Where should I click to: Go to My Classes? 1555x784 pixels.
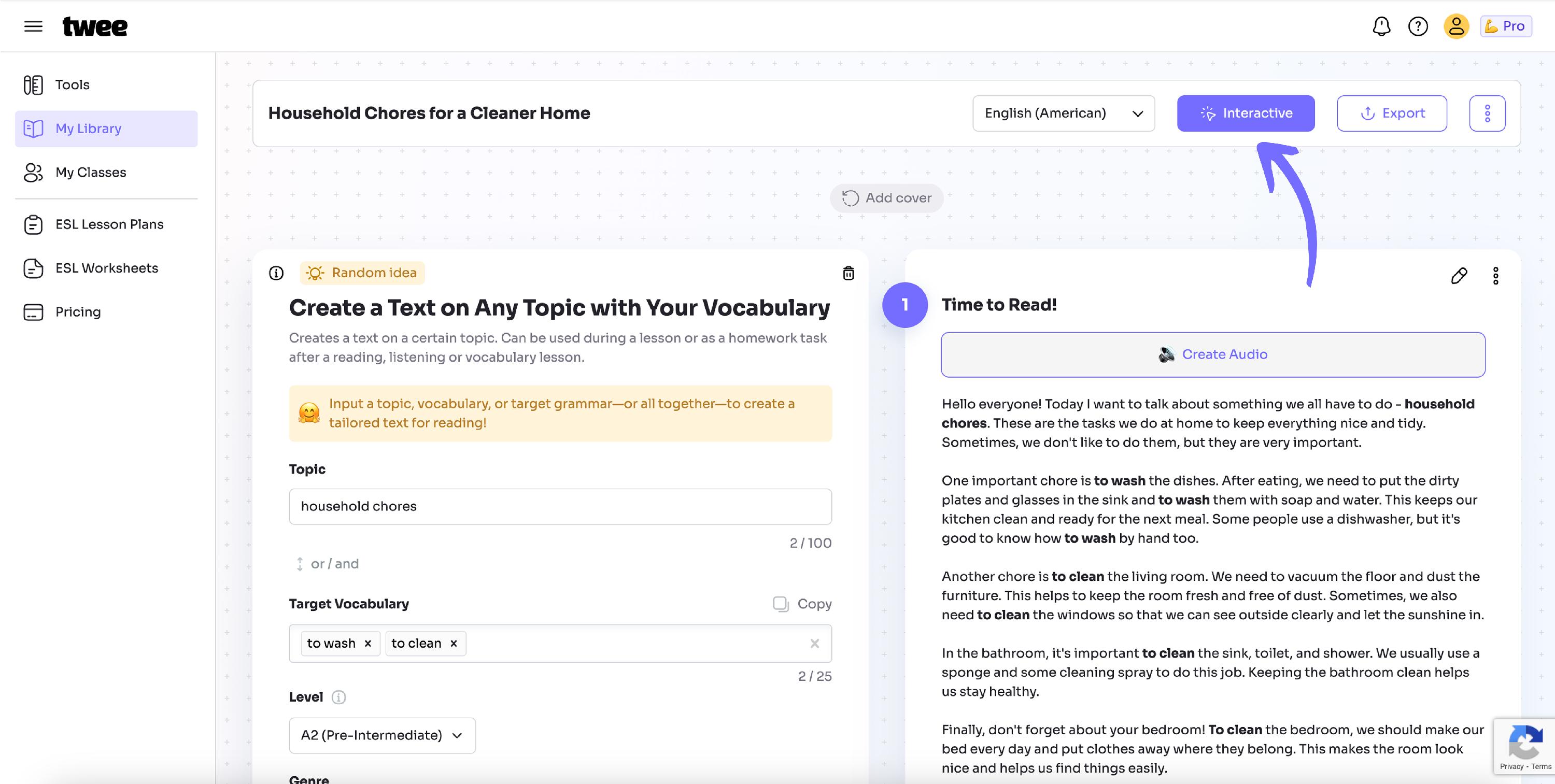point(106,173)
